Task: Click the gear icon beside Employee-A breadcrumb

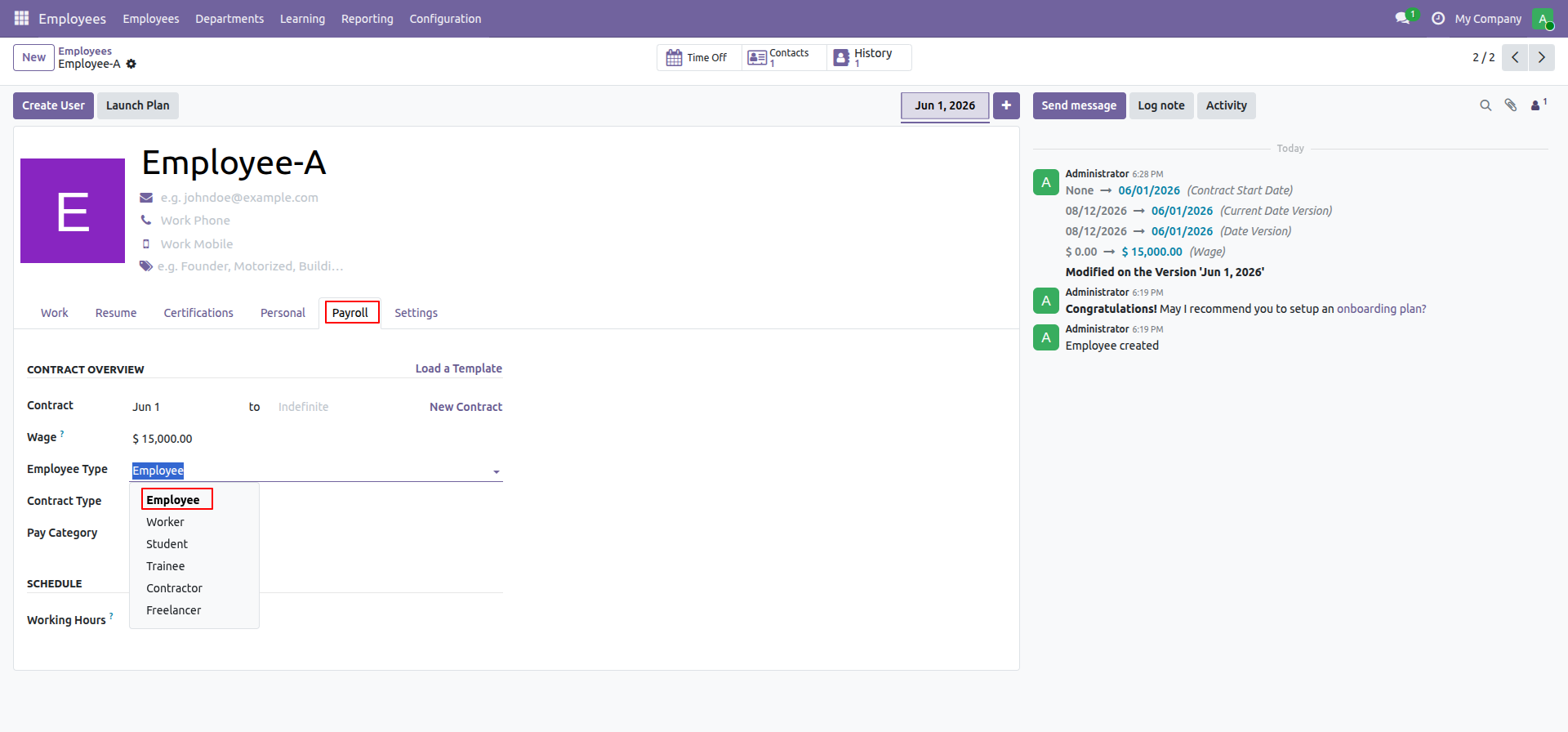Action: point(131,64)
